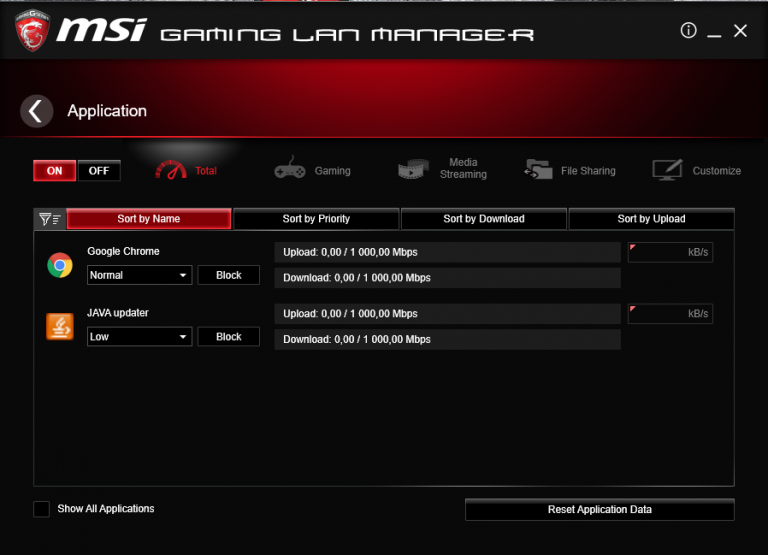The height and width of the screenshot is (555, 768).
Task: Click Reset Application Data button
Action: (x=600, y=509)
